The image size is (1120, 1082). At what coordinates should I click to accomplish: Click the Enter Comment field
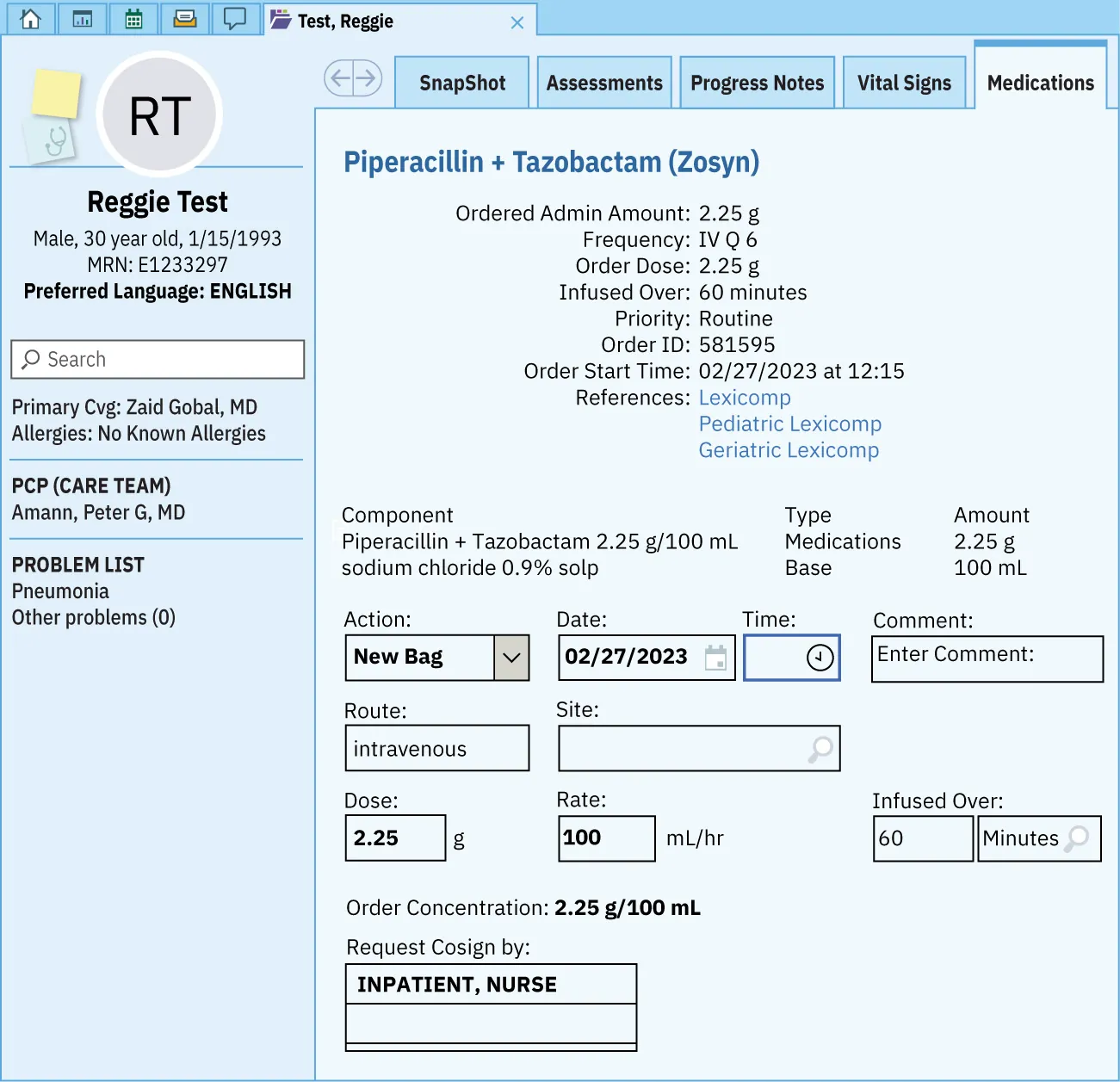point(987,658)
